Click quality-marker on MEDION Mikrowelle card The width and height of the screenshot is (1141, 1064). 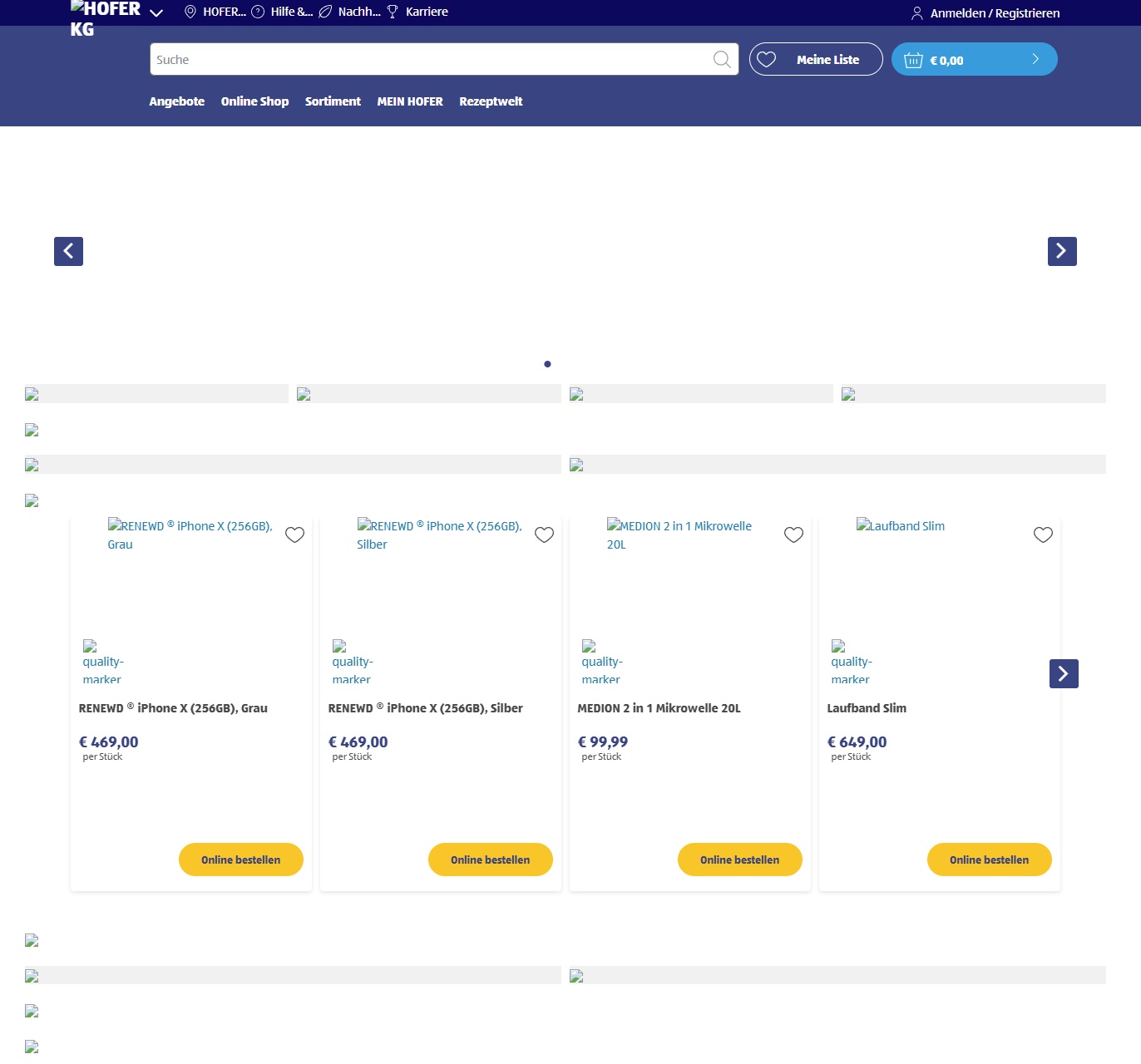tap(602, 662)
